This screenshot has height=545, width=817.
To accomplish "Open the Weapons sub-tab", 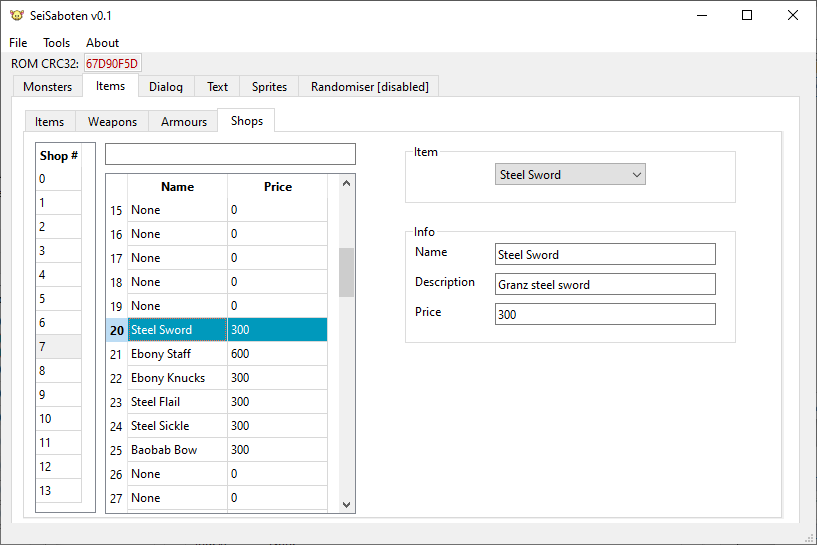I will click(113, 121).
